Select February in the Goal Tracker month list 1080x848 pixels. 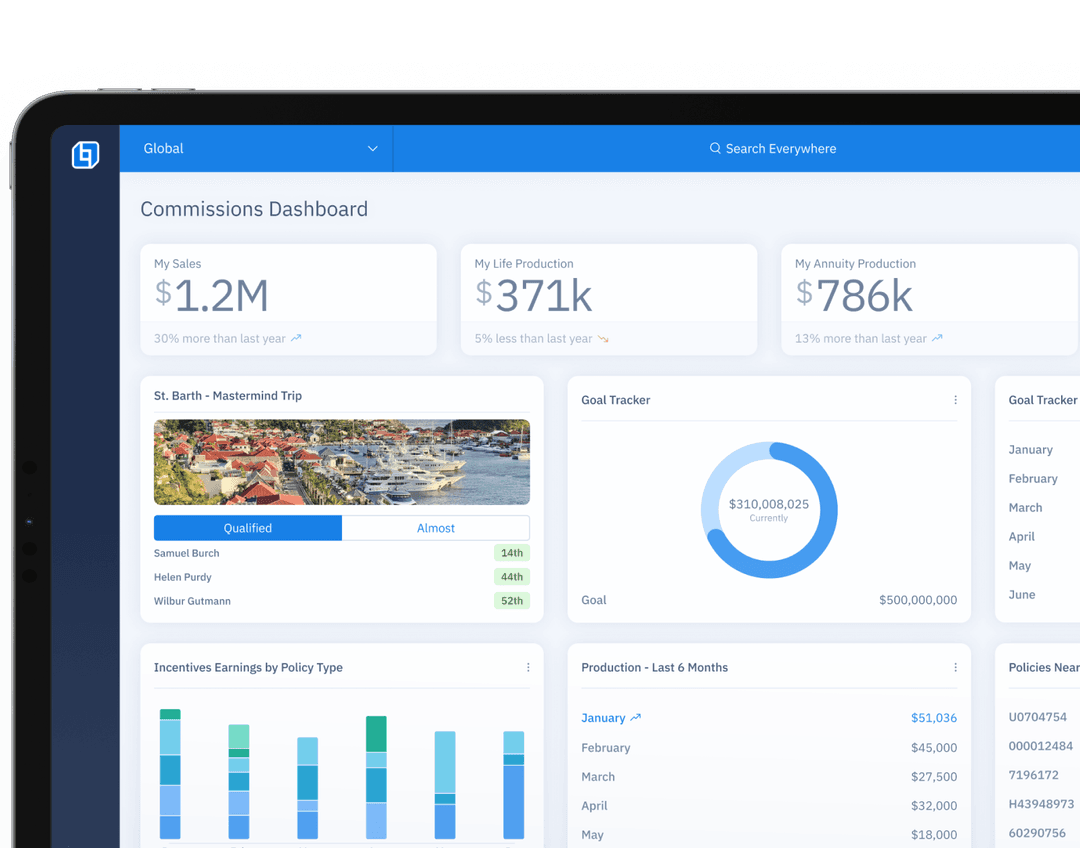pyautogui.click(x=1033, y=478)
